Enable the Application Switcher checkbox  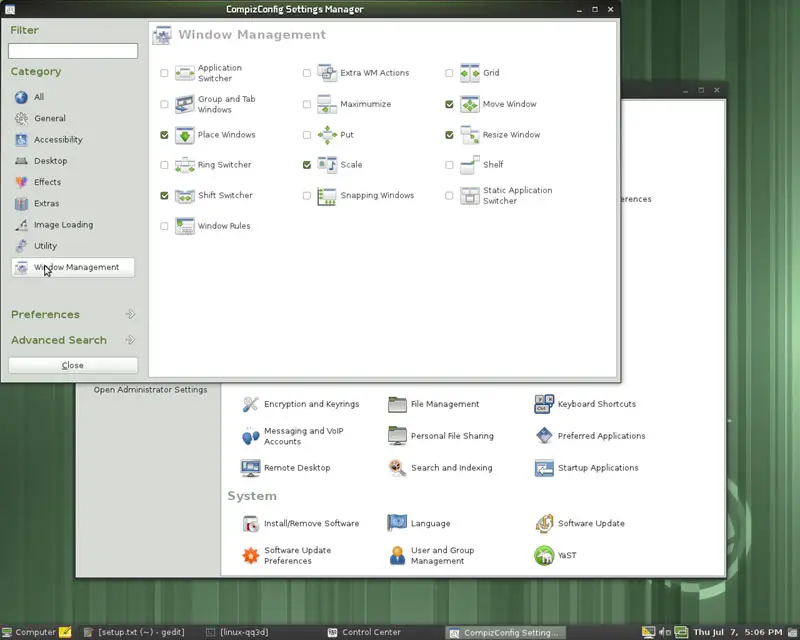(x=164, y=73)
